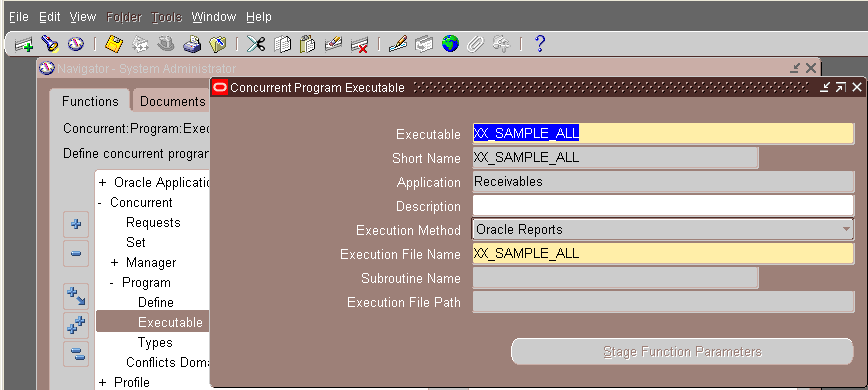Select Types under Program
This screenshot has width=868, height=390.
tap(155, 343)
